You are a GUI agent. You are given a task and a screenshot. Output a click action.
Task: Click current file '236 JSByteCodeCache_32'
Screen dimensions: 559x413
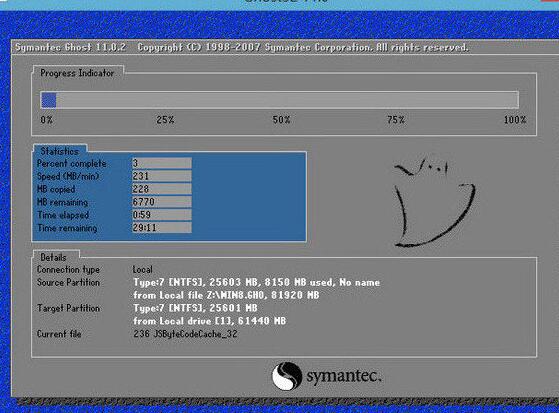click(185, 334)
